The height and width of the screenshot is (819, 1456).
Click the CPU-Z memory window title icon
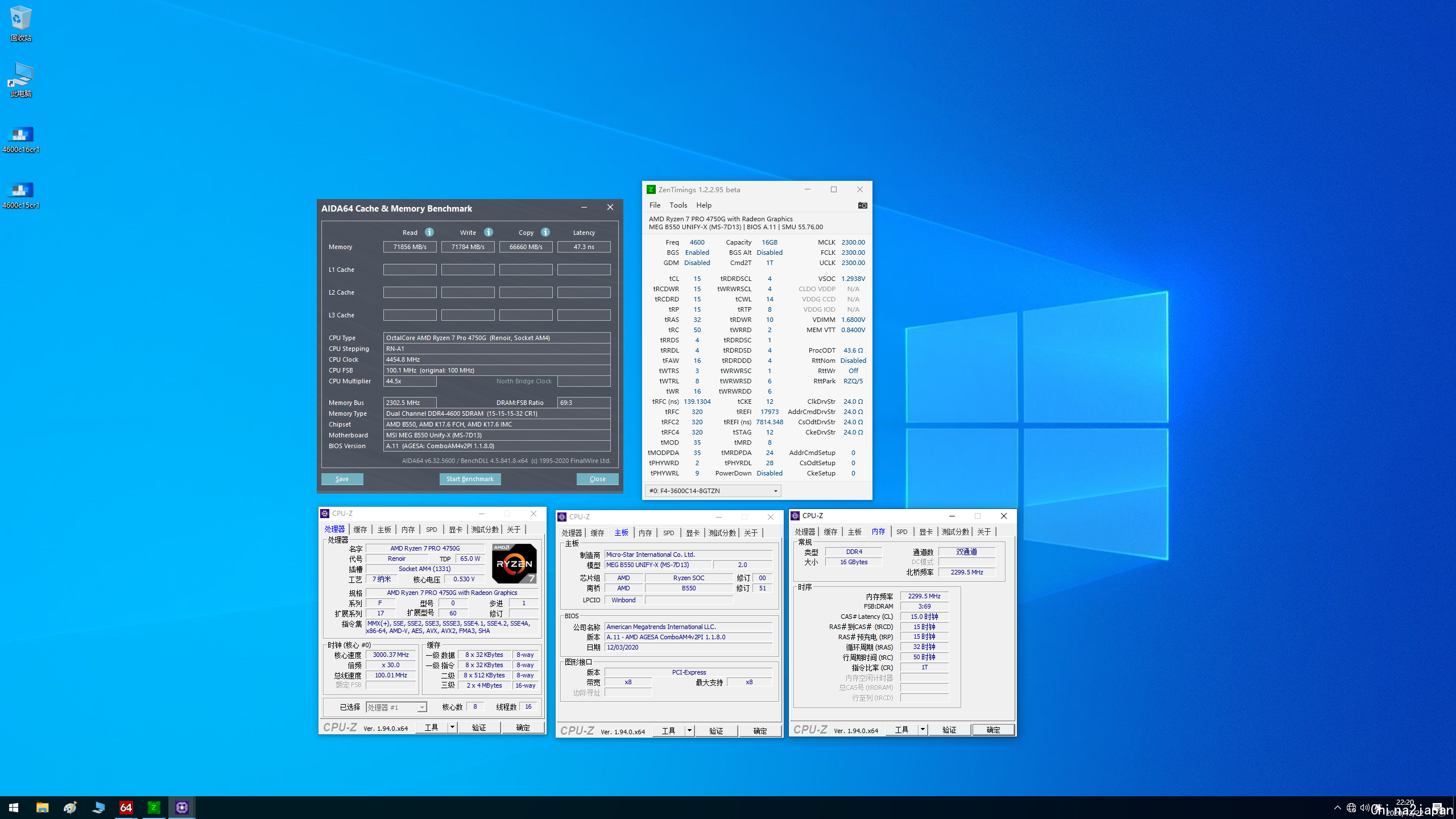(796, 516)
